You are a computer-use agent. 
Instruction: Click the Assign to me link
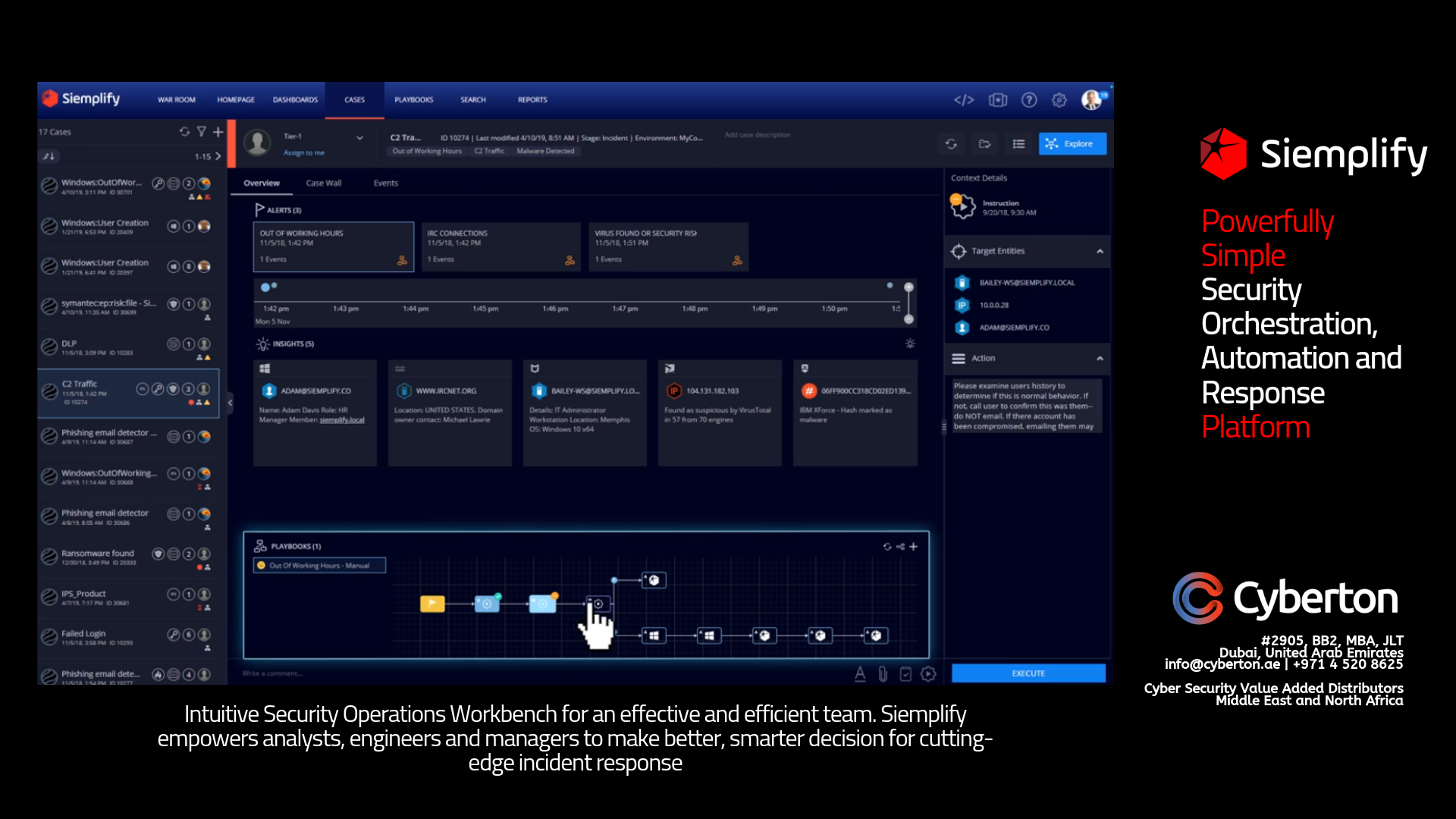click(304, 153)
